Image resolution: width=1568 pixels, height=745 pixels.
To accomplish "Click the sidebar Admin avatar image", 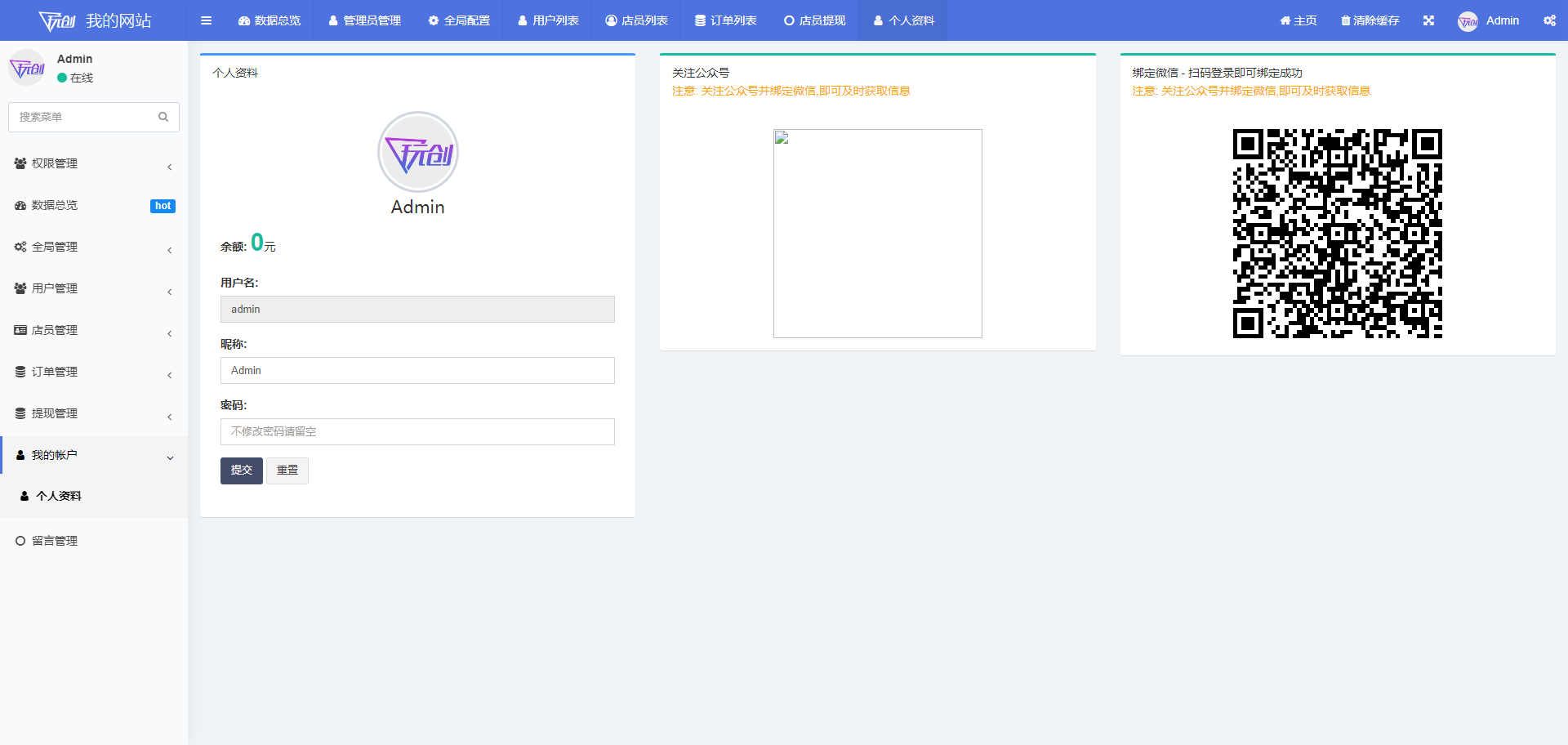I will (x=27, y=68).
